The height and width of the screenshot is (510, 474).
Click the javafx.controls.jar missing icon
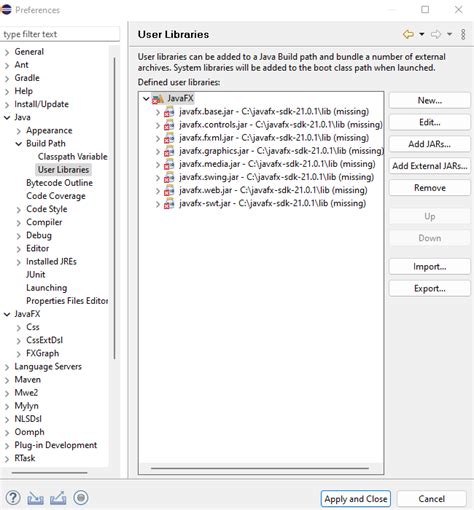[x=169, y=125]
